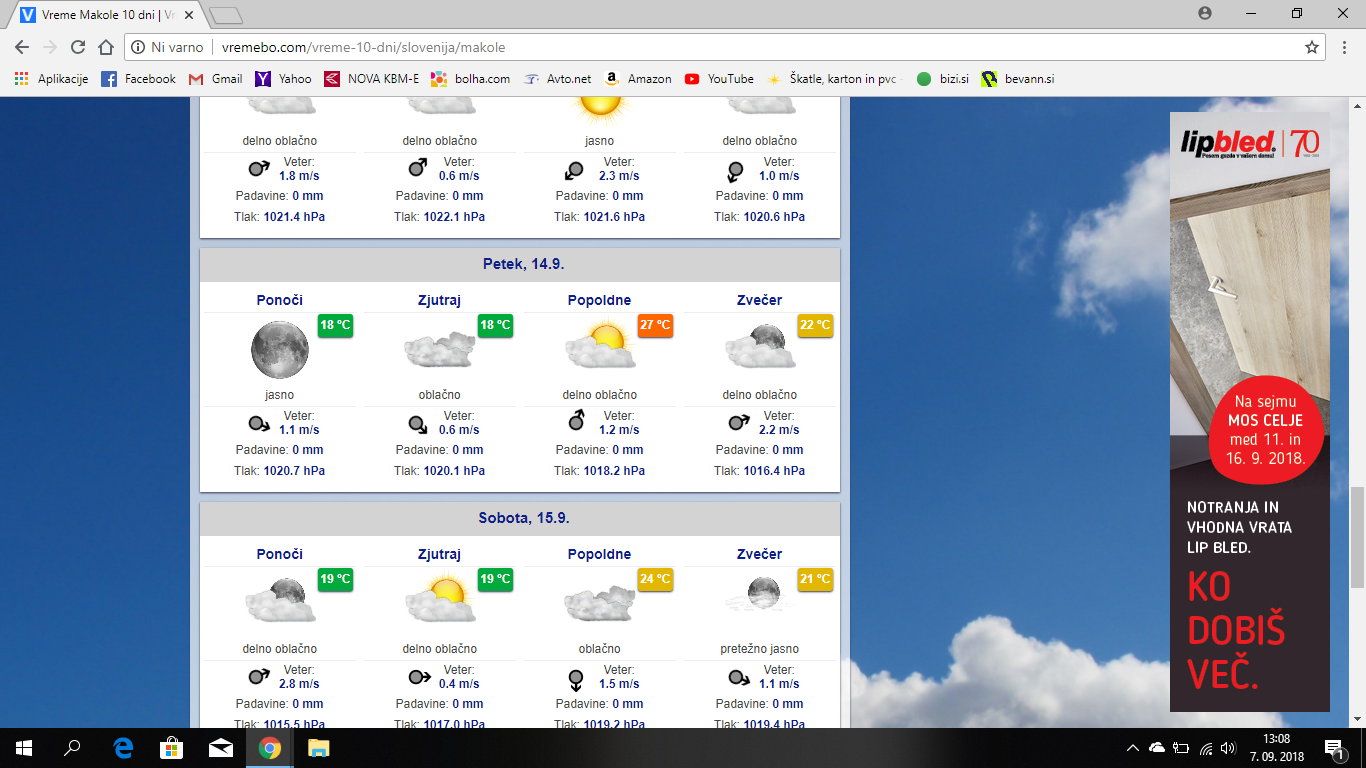Open the Wi-Fi network tray icon
The image size is (1366, 768).
click(x=1205, y=748)
